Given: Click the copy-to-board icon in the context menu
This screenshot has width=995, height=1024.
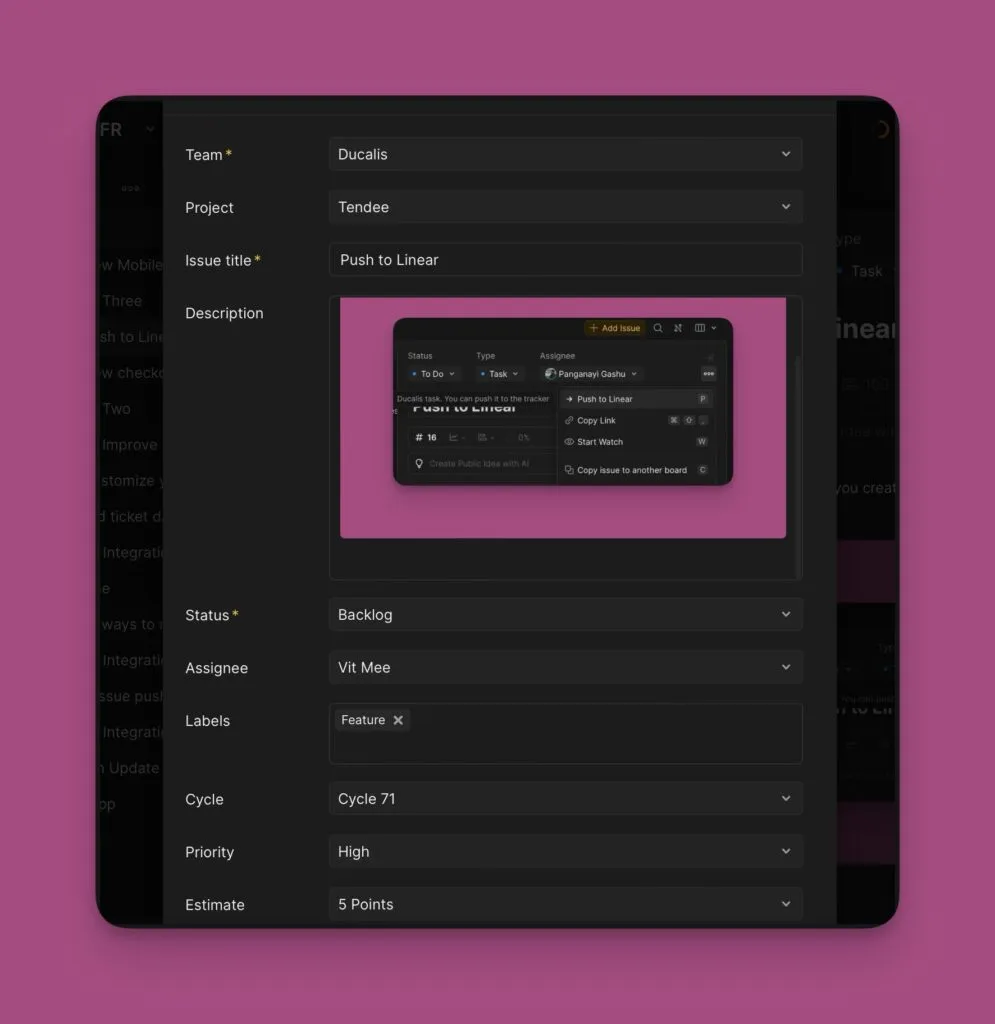Looking at the screenshot, I should [x=569, y=471].
